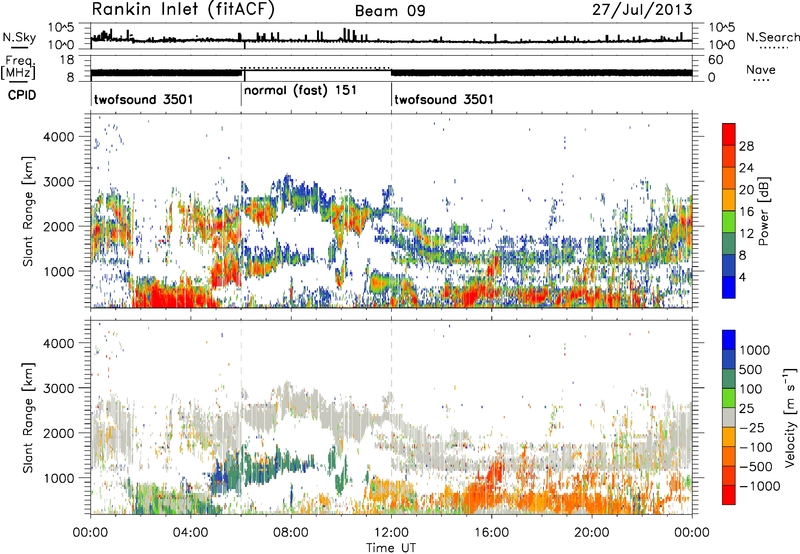The width and height of the screenshot is (800, 554).
Task: Pick the red bottom segment of velocity colorbar
Action: point(729,495)
